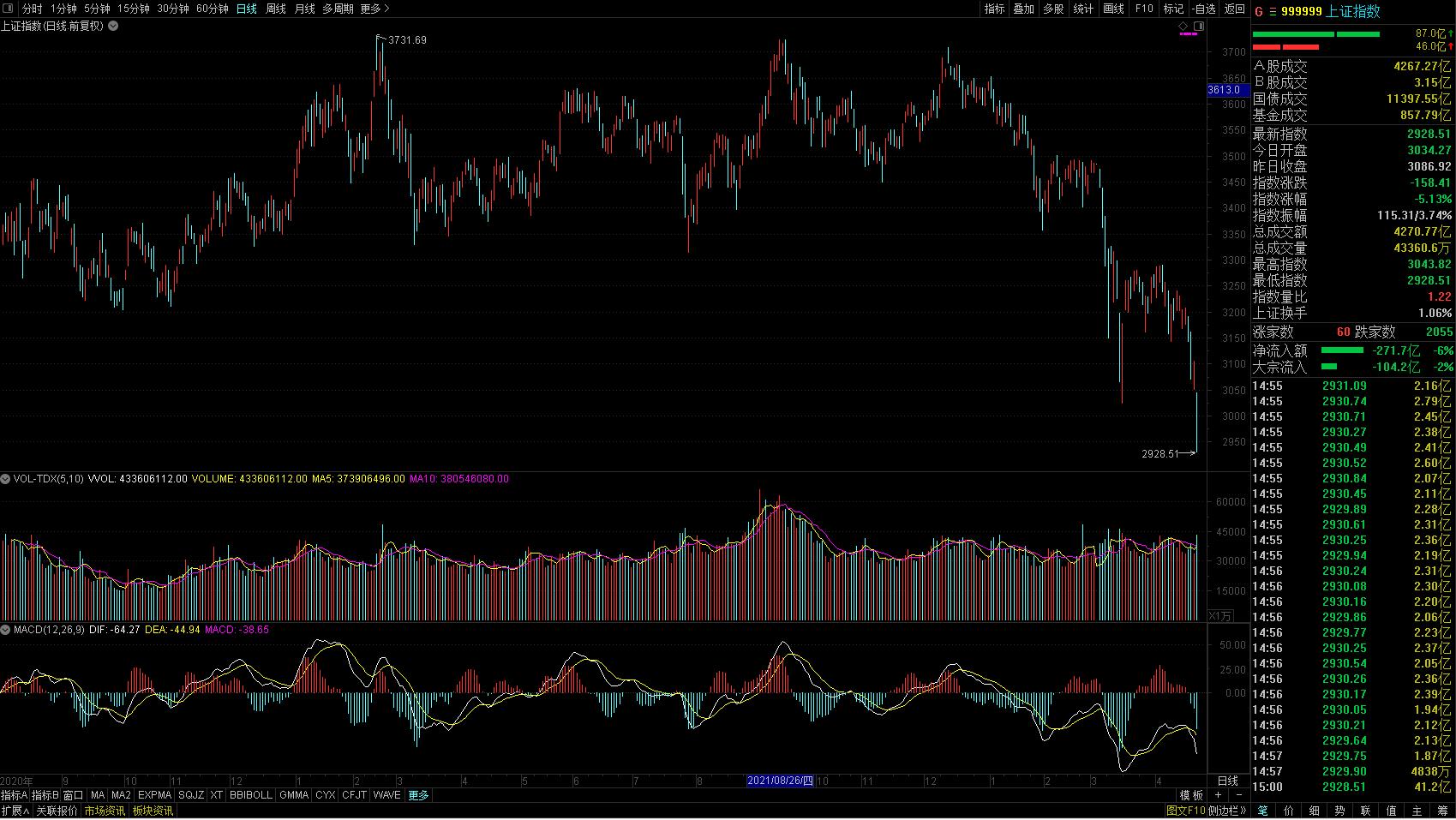Open F10 company info
The image size is (1456, 820).
click(1144, 9)
